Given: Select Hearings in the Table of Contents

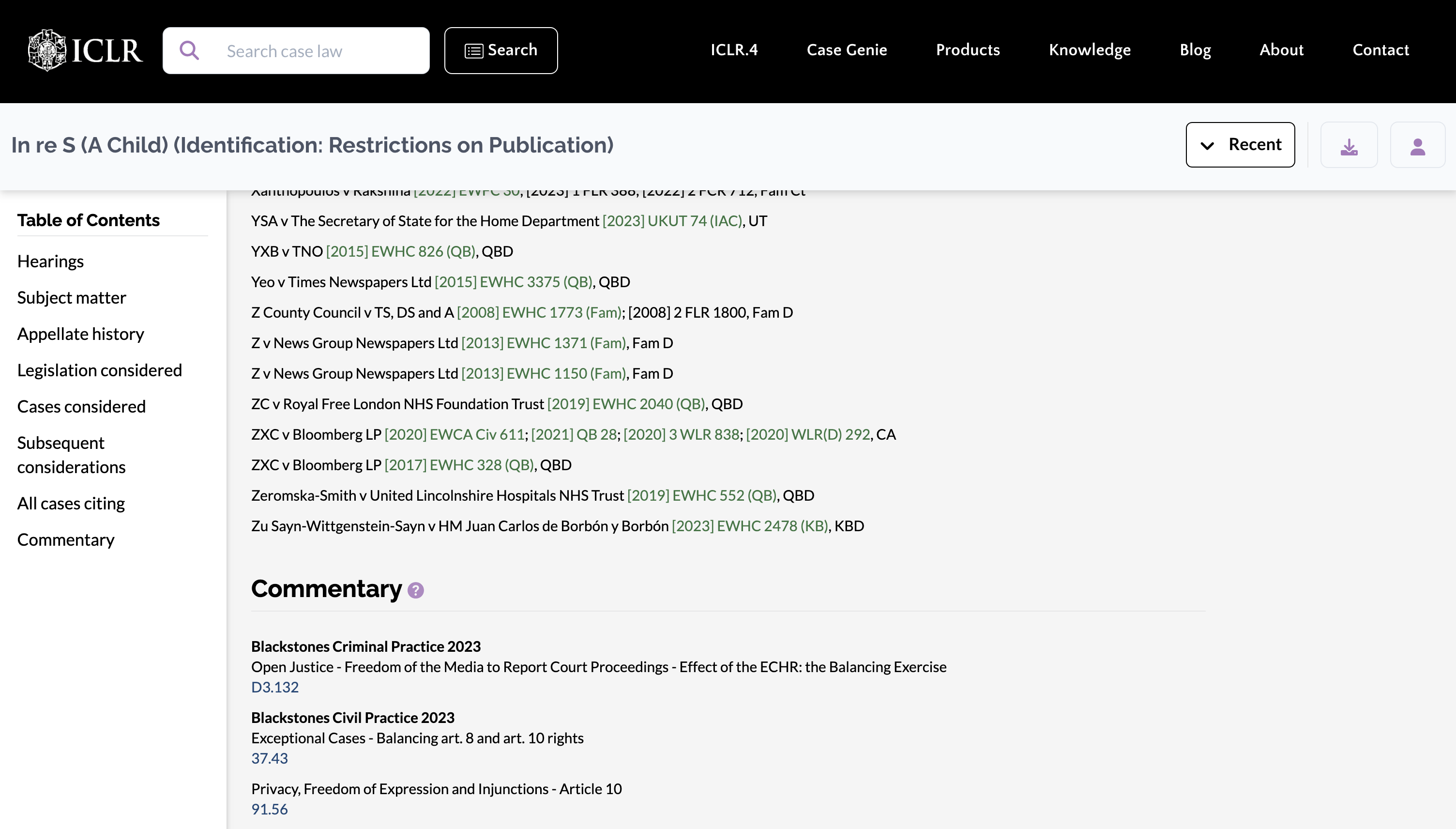Looking at the screenshot, I should 51,261.
